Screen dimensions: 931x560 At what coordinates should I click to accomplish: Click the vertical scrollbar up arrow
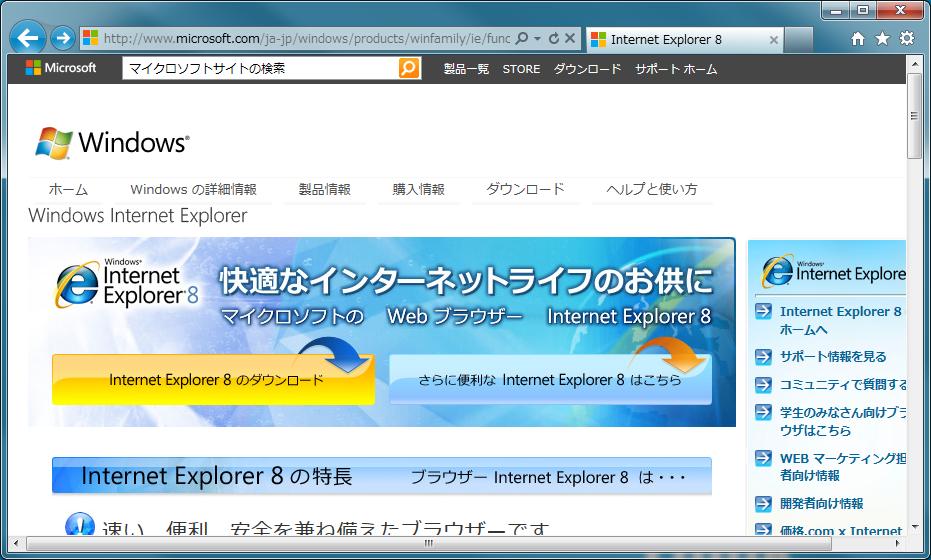click(x=914, y=63)
